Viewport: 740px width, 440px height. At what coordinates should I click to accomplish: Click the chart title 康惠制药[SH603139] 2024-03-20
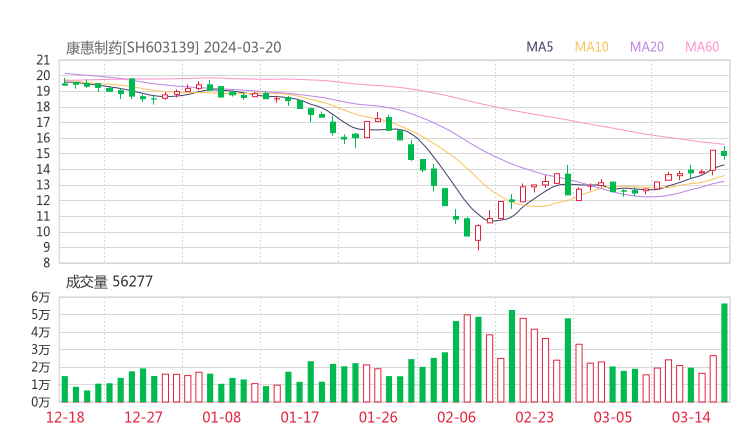173,48
